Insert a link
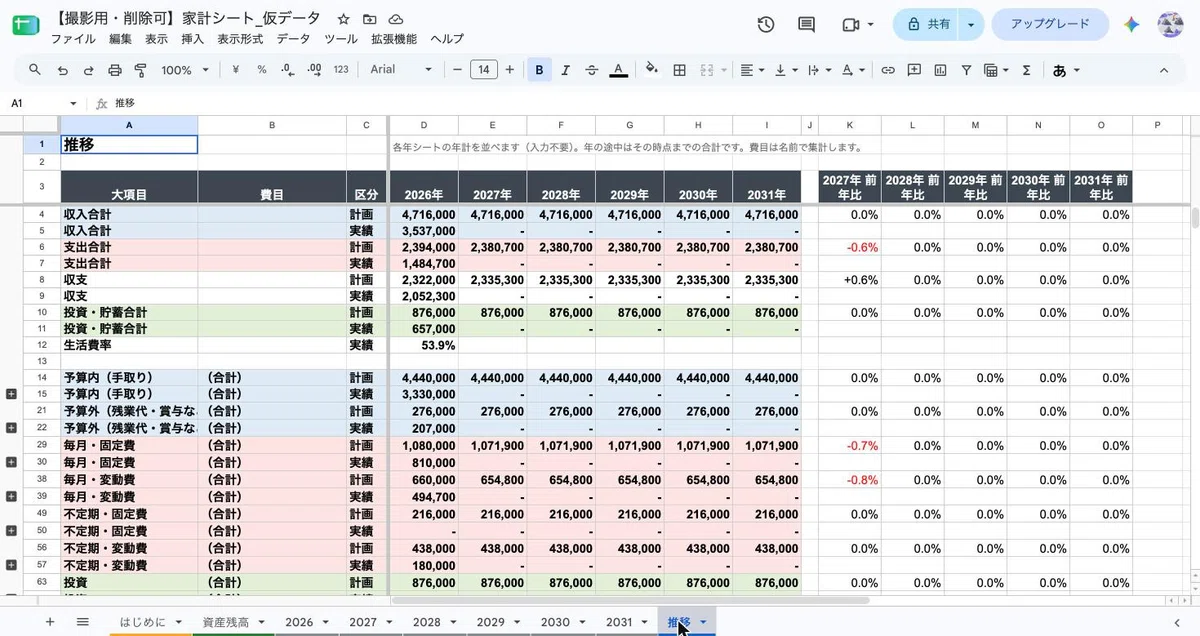 click(x=887, y=70)
